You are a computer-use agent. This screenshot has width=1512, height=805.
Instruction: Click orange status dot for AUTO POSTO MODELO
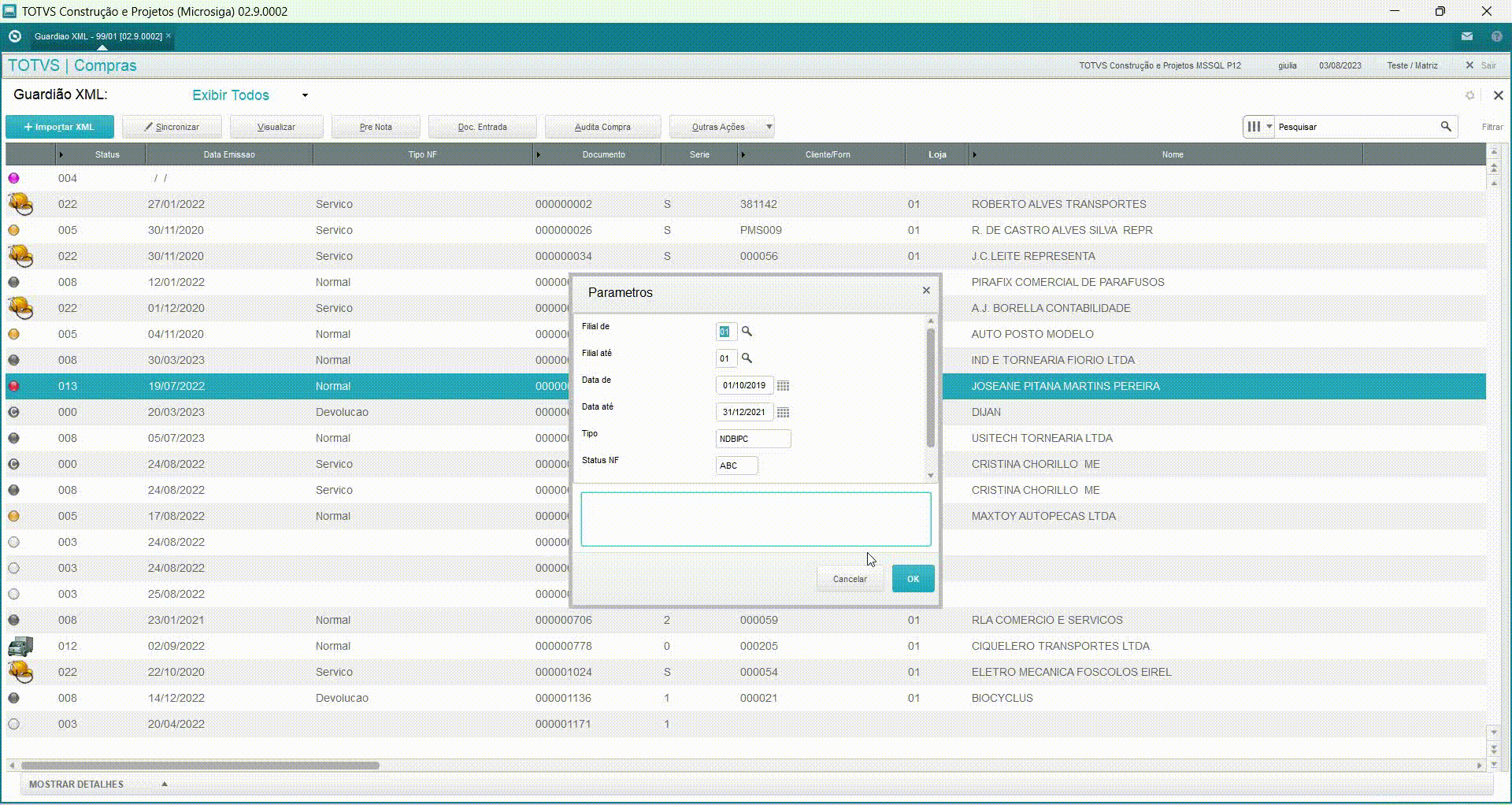tap(13, 334)
